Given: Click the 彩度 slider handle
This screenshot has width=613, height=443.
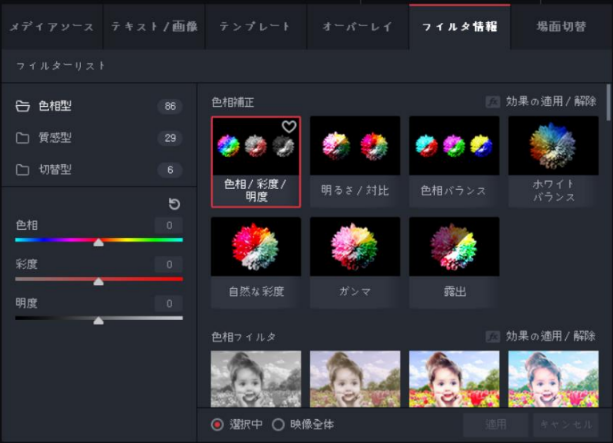Looking at the screenshot, I should click(98, 282).
